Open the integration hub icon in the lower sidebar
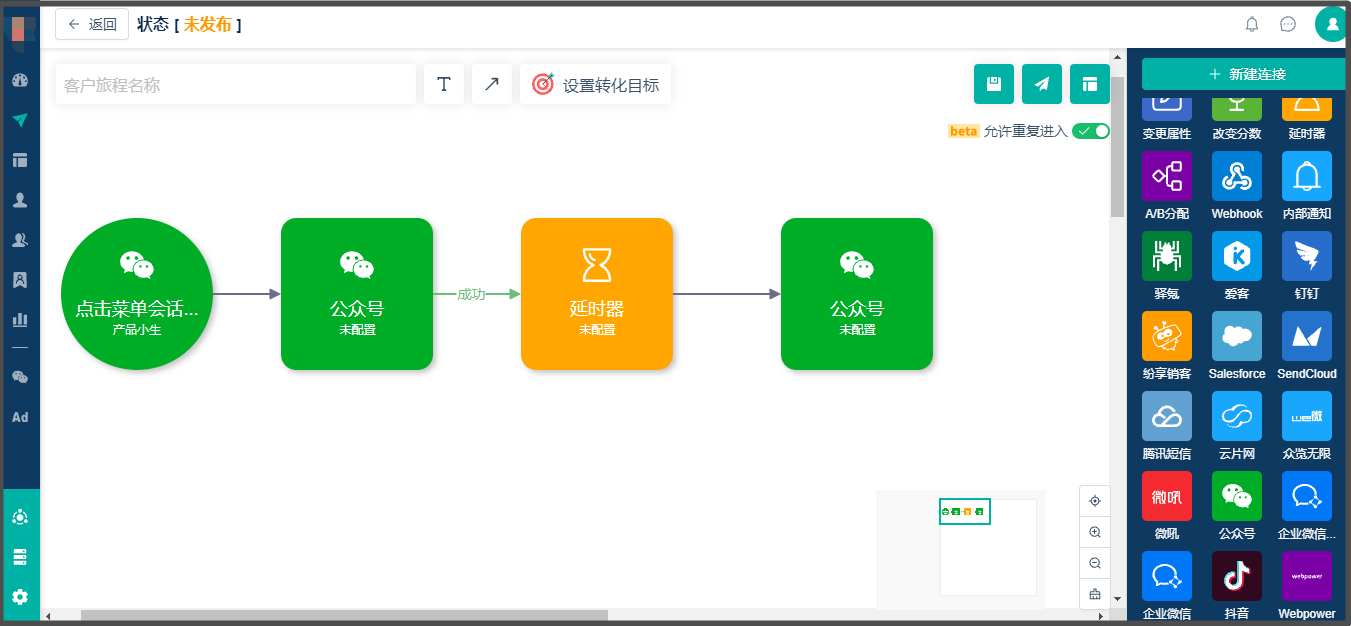Screen dimensions: 1351x626 click(20, 517)
